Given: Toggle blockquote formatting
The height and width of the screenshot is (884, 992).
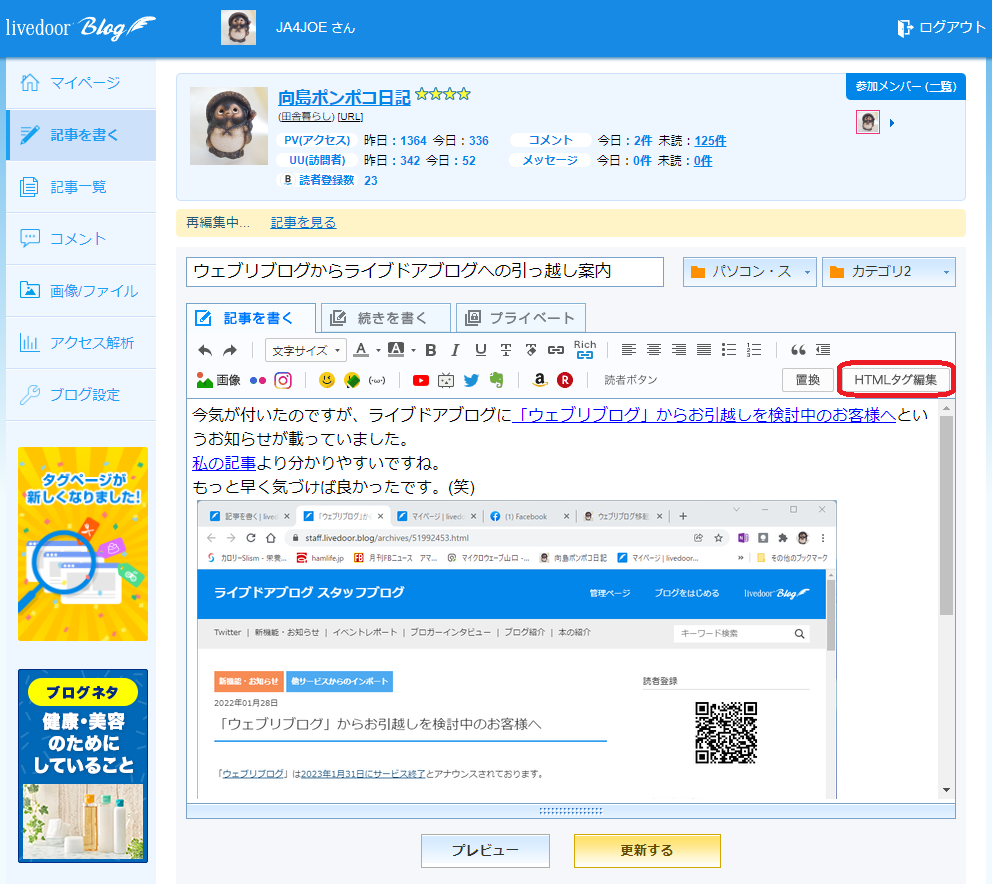Looking at the screenshot, I should click(798, 349).
